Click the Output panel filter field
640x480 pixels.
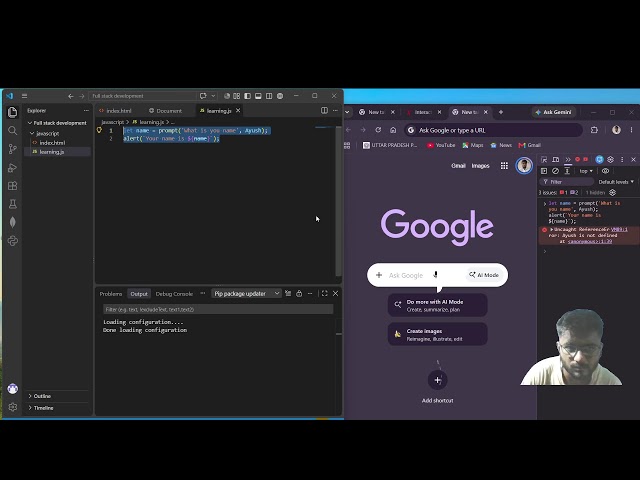coord(218,309)
